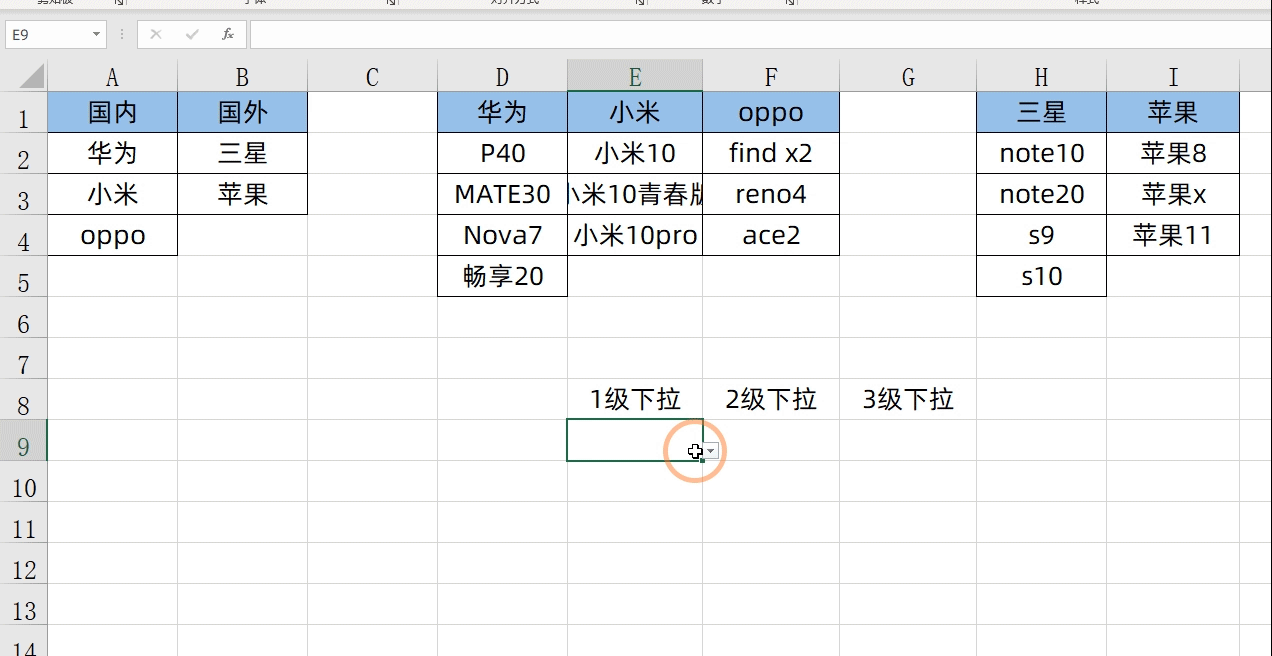Viewport: 1272px width, 656px height.
Task: Select the blue oppo header in column F
Action: tap(771, 112)
